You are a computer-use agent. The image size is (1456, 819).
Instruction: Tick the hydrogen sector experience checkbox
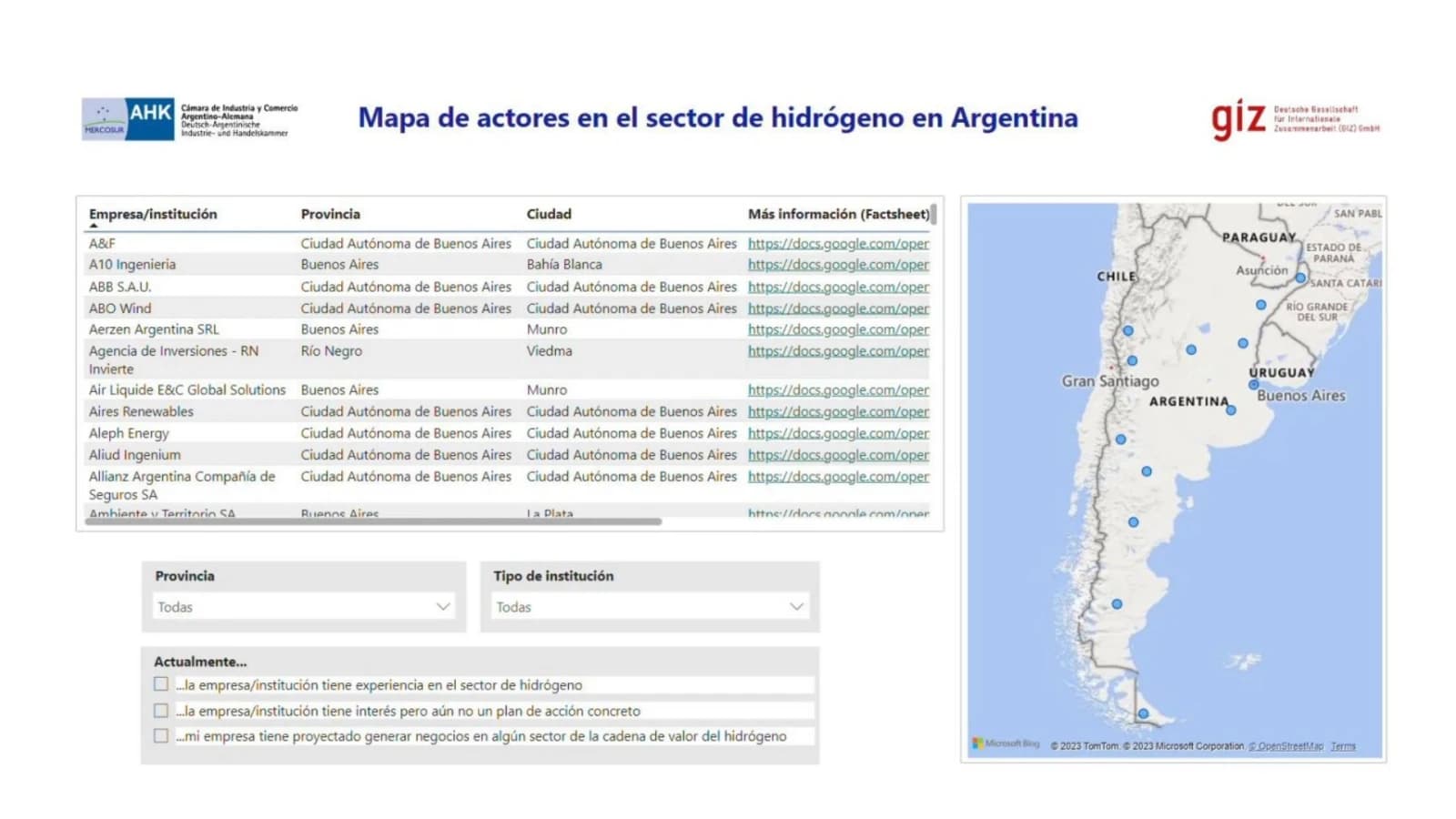click(x=161, y=684)
